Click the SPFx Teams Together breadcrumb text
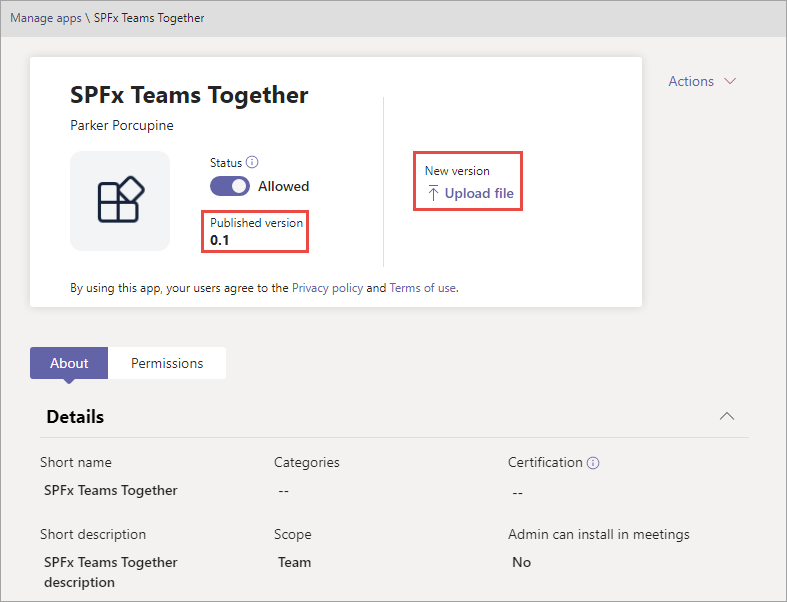 coord(149,18)
